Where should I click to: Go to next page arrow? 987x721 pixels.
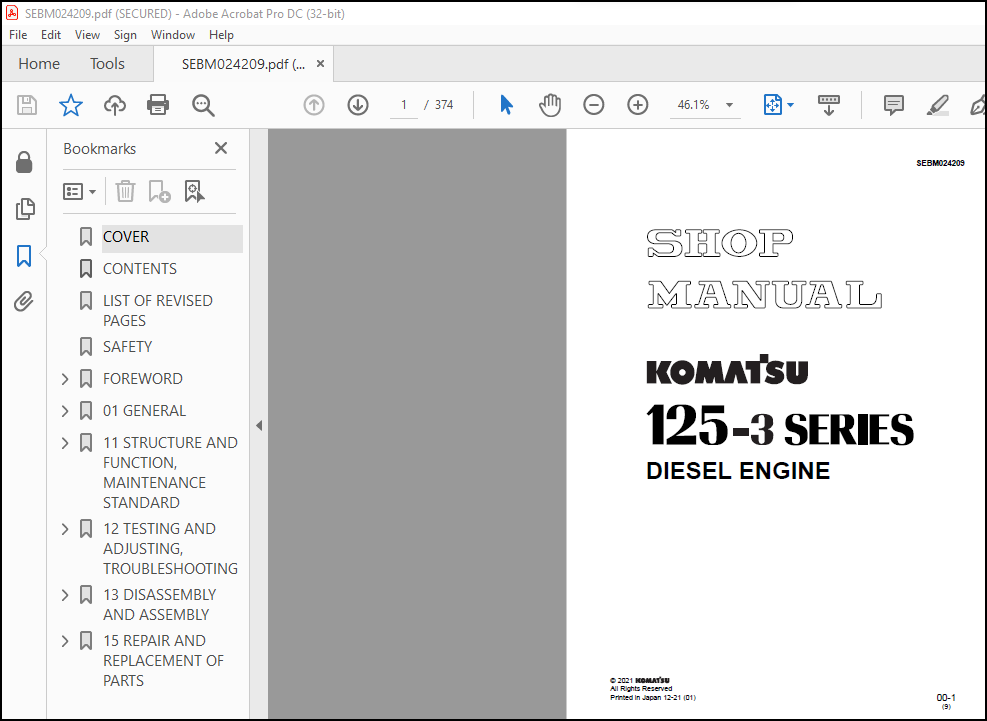(x=358, y=105)
